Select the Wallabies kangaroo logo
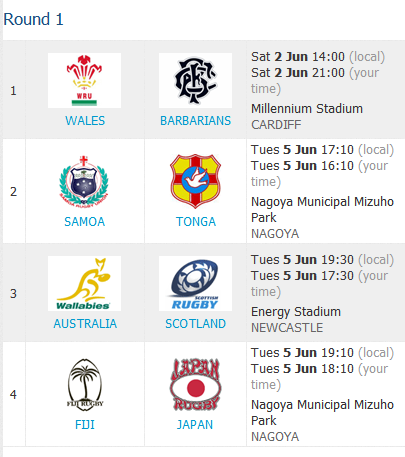Screen dimensions: 405x457 84,284
